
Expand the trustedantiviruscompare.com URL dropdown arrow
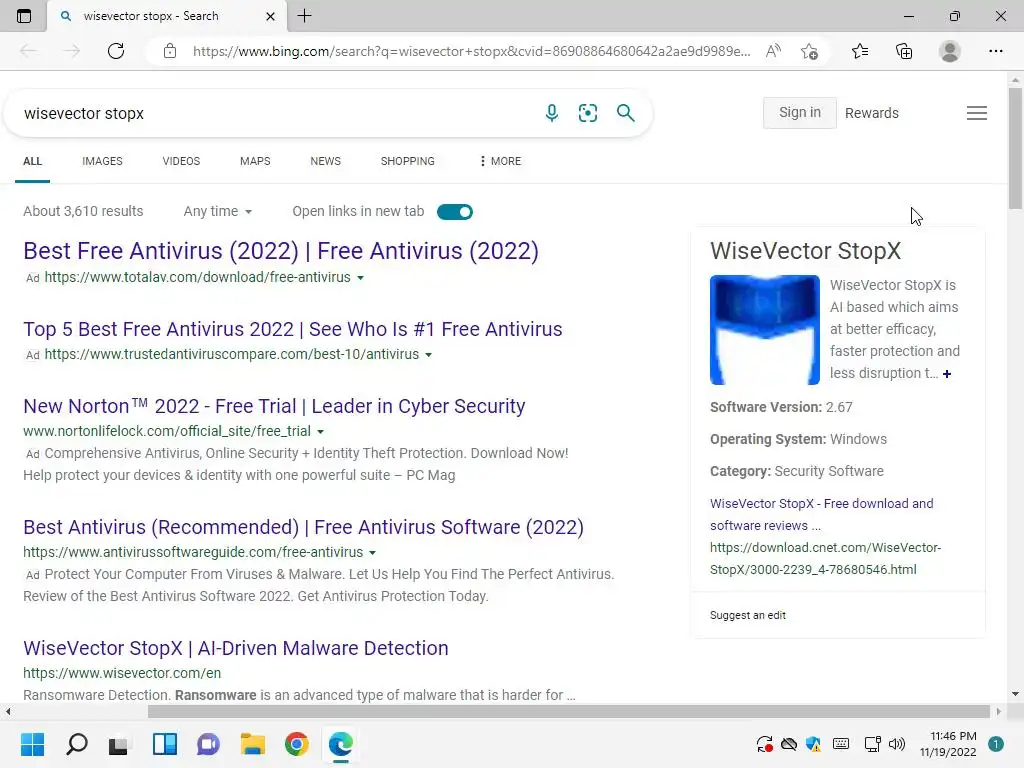pos(428,355)
